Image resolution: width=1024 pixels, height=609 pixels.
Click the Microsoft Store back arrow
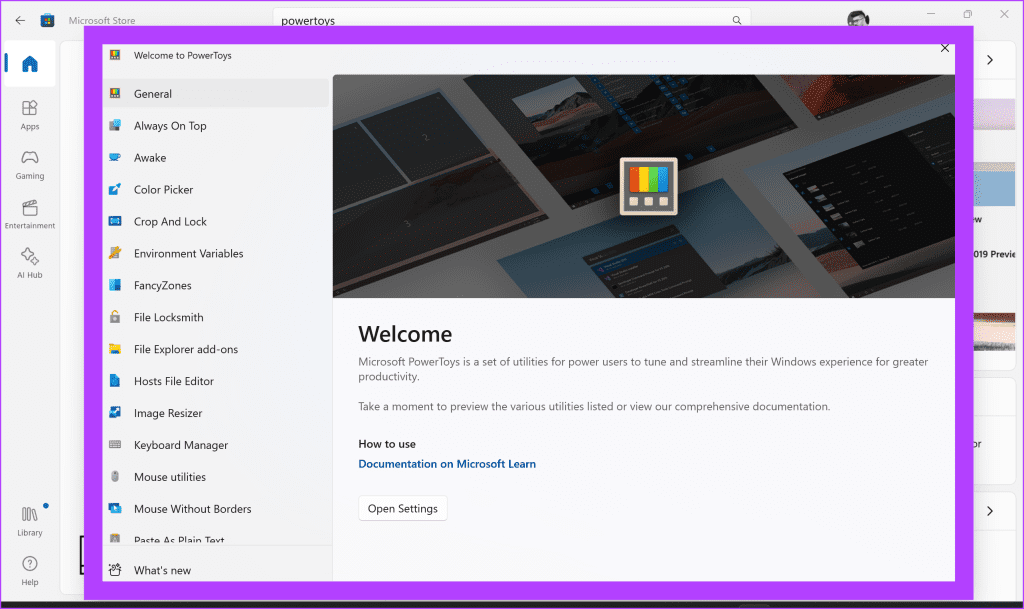20,20
